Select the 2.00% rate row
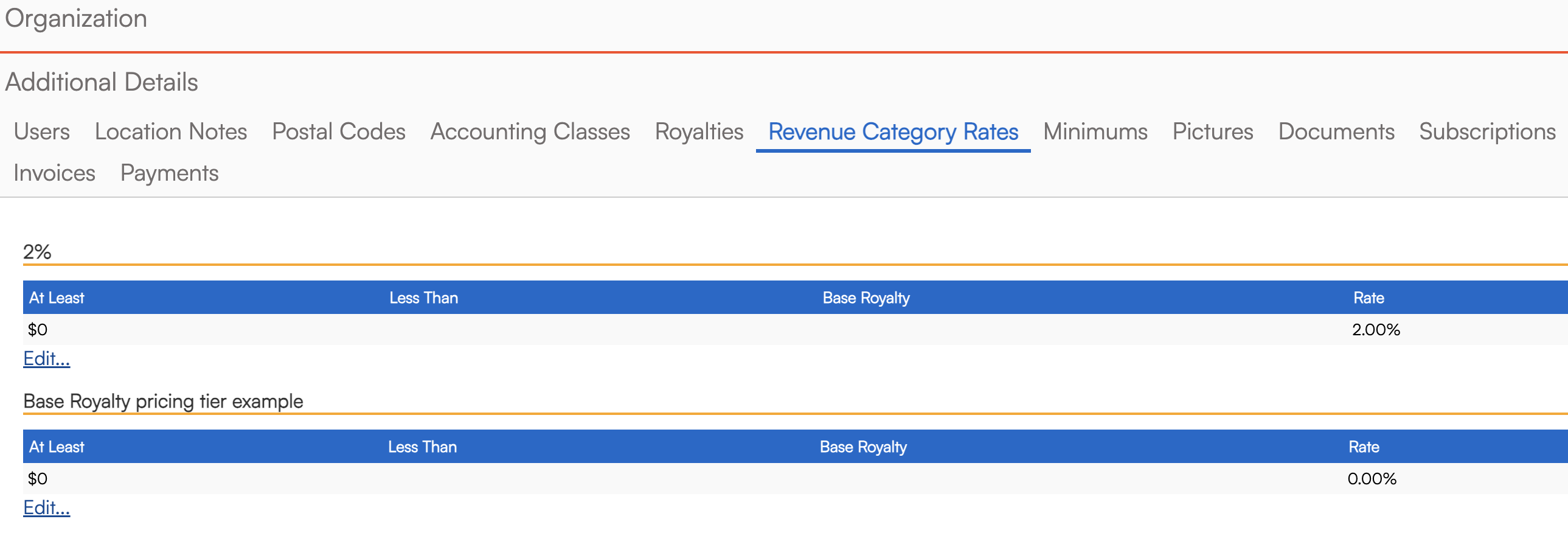 point(795,330)
